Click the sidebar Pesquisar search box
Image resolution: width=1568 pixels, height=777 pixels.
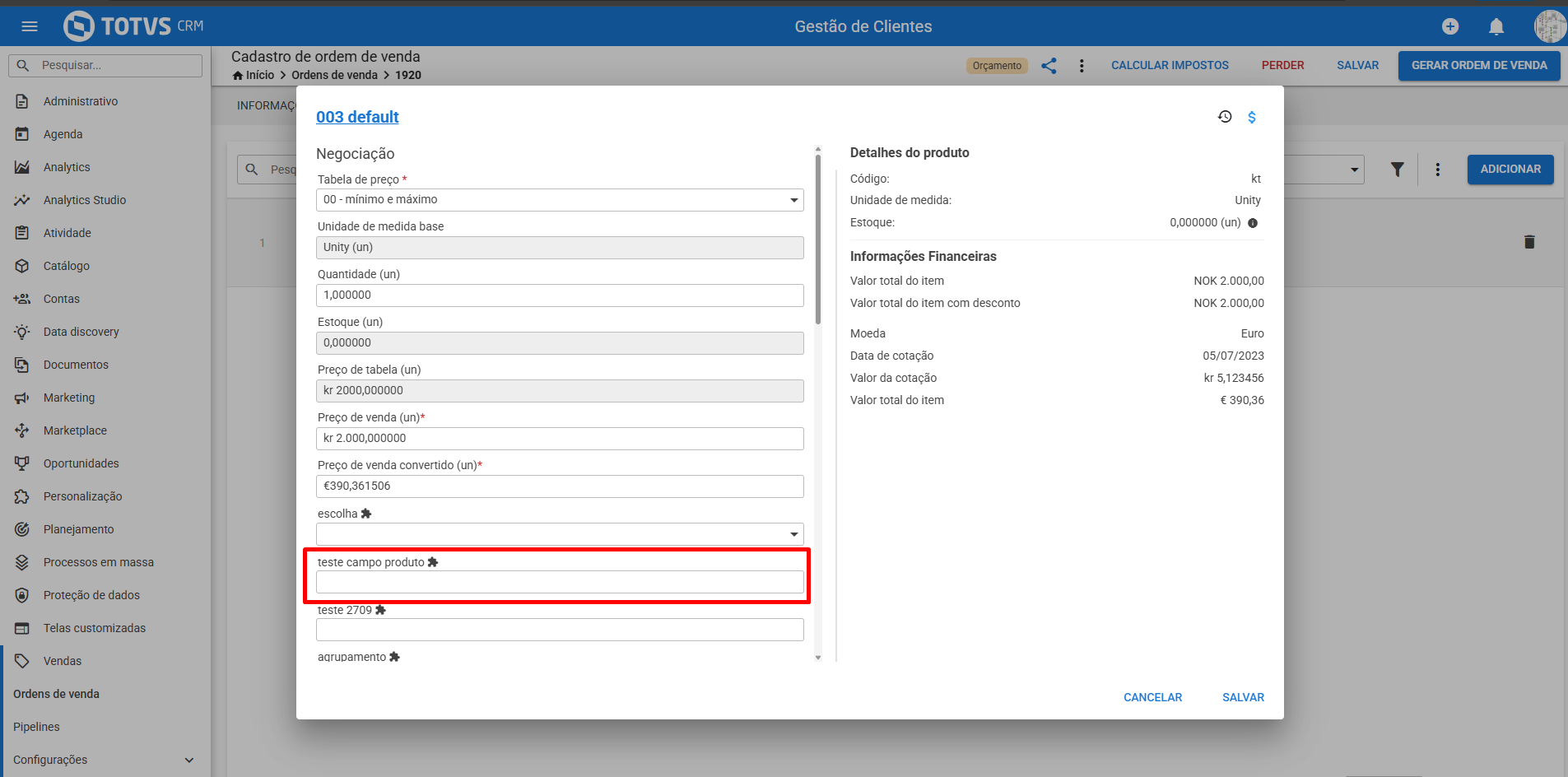(105, 66)
